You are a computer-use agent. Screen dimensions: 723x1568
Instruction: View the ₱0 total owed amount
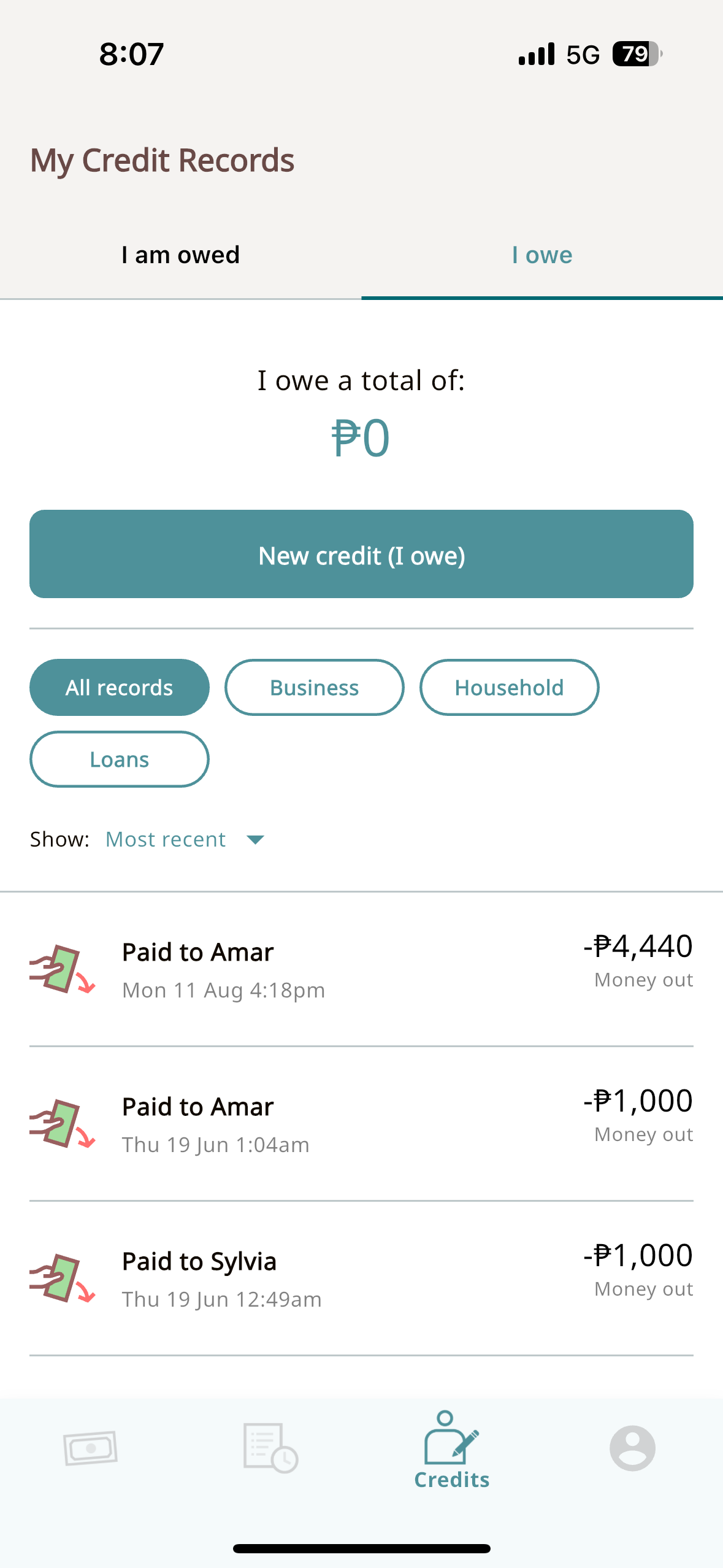pos(361,438)
